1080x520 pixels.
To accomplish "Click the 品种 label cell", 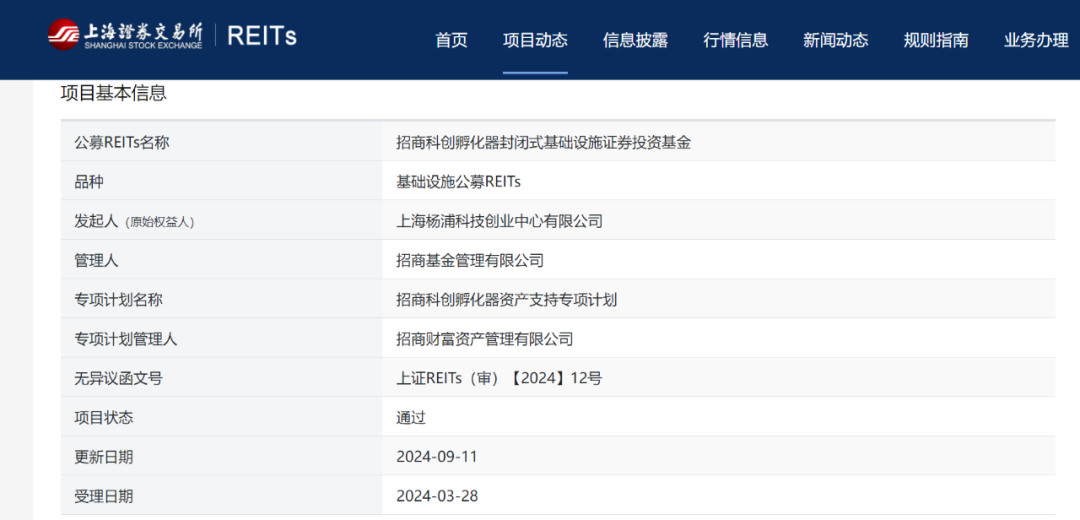I will (x=221, y=182).
